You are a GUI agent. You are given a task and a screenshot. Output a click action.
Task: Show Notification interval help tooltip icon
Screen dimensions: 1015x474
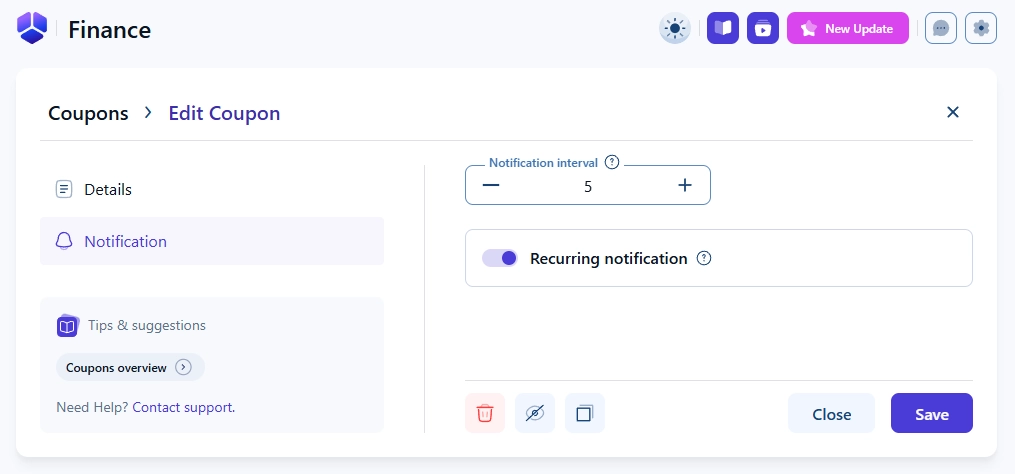(x=613, y=162)
